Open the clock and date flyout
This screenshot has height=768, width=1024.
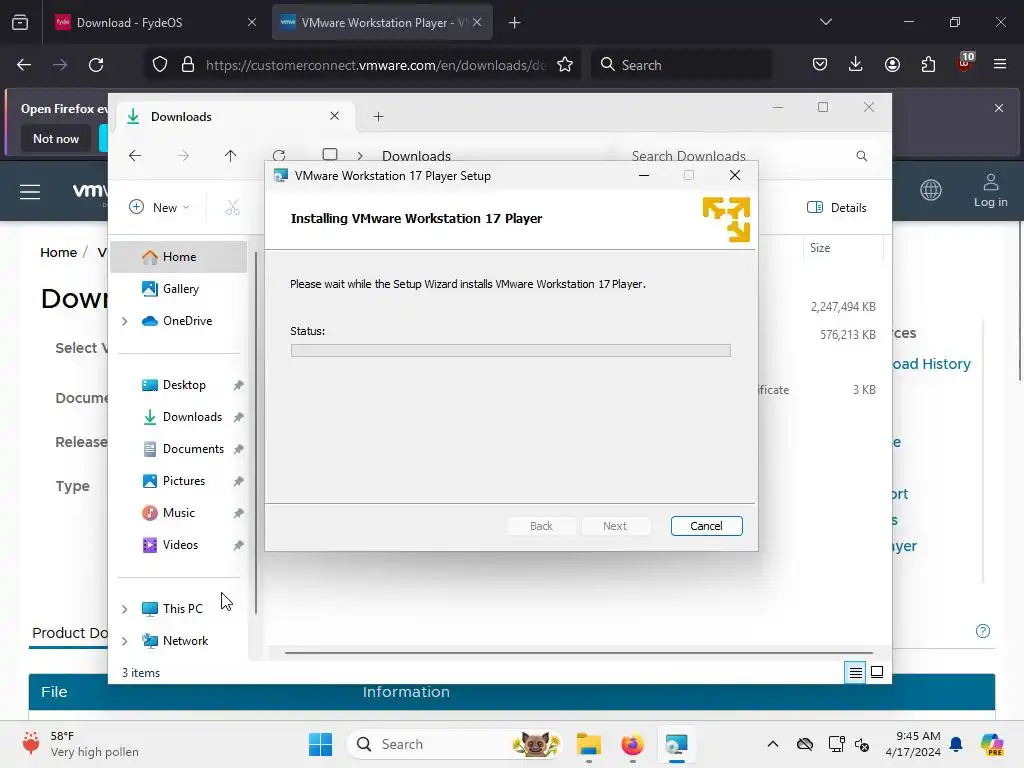912,744
